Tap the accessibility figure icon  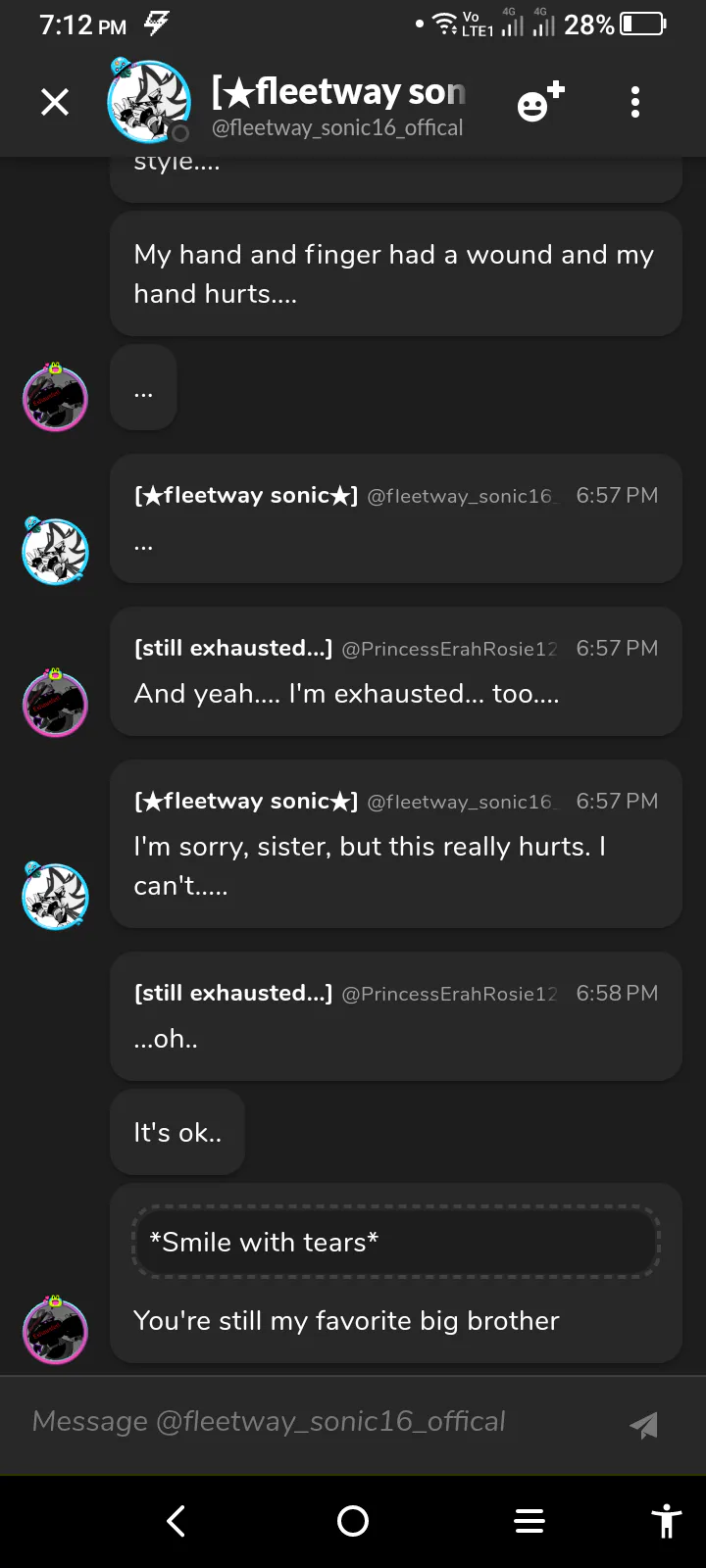[x=667, y=1521]
